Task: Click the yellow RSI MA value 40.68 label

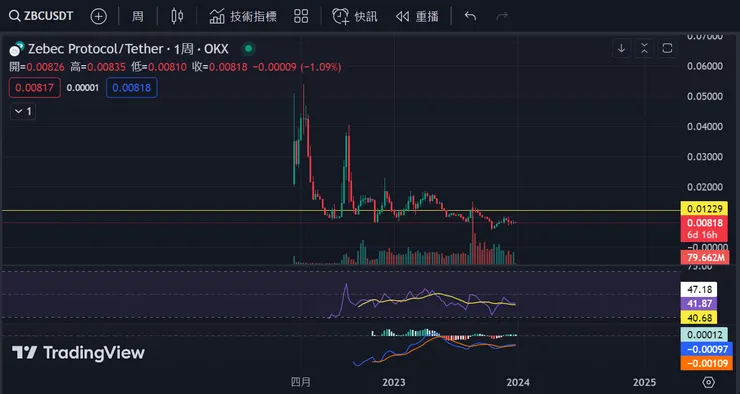Action: pyautogui.click(x=699, y=318)
